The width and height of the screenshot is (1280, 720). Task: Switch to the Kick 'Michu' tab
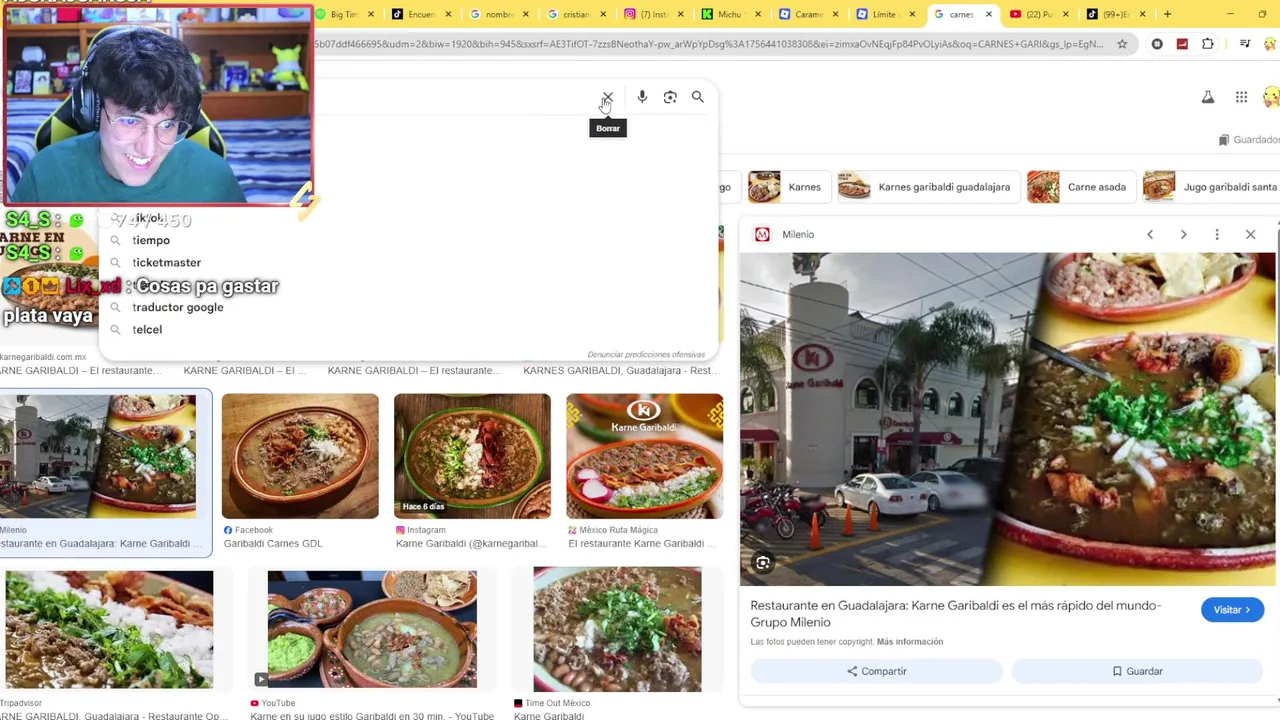tap(733, 14)
